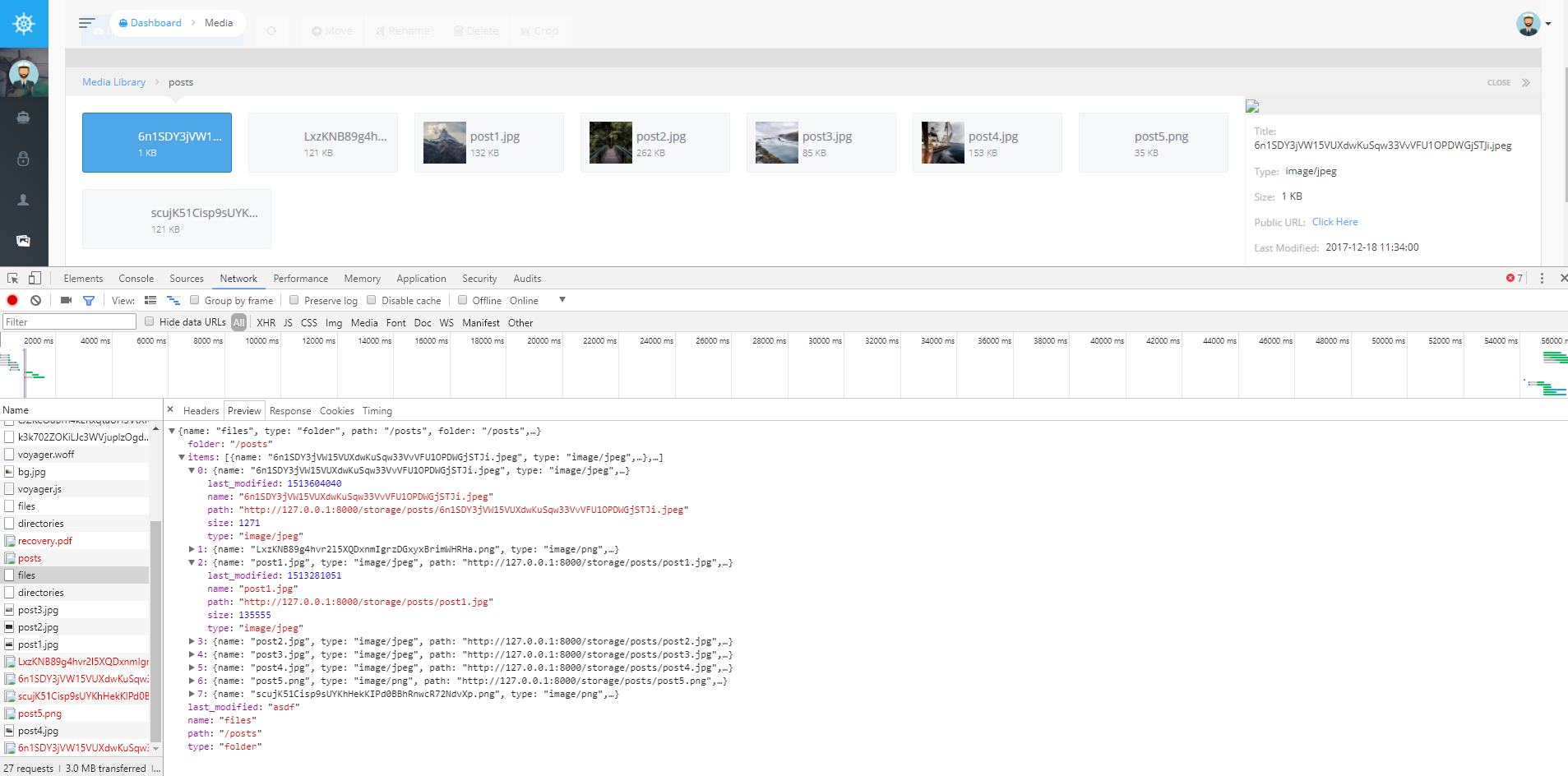The image size is (1568, 776).
Task: Click the Voyager helm logo
Action: pos(24,23)
